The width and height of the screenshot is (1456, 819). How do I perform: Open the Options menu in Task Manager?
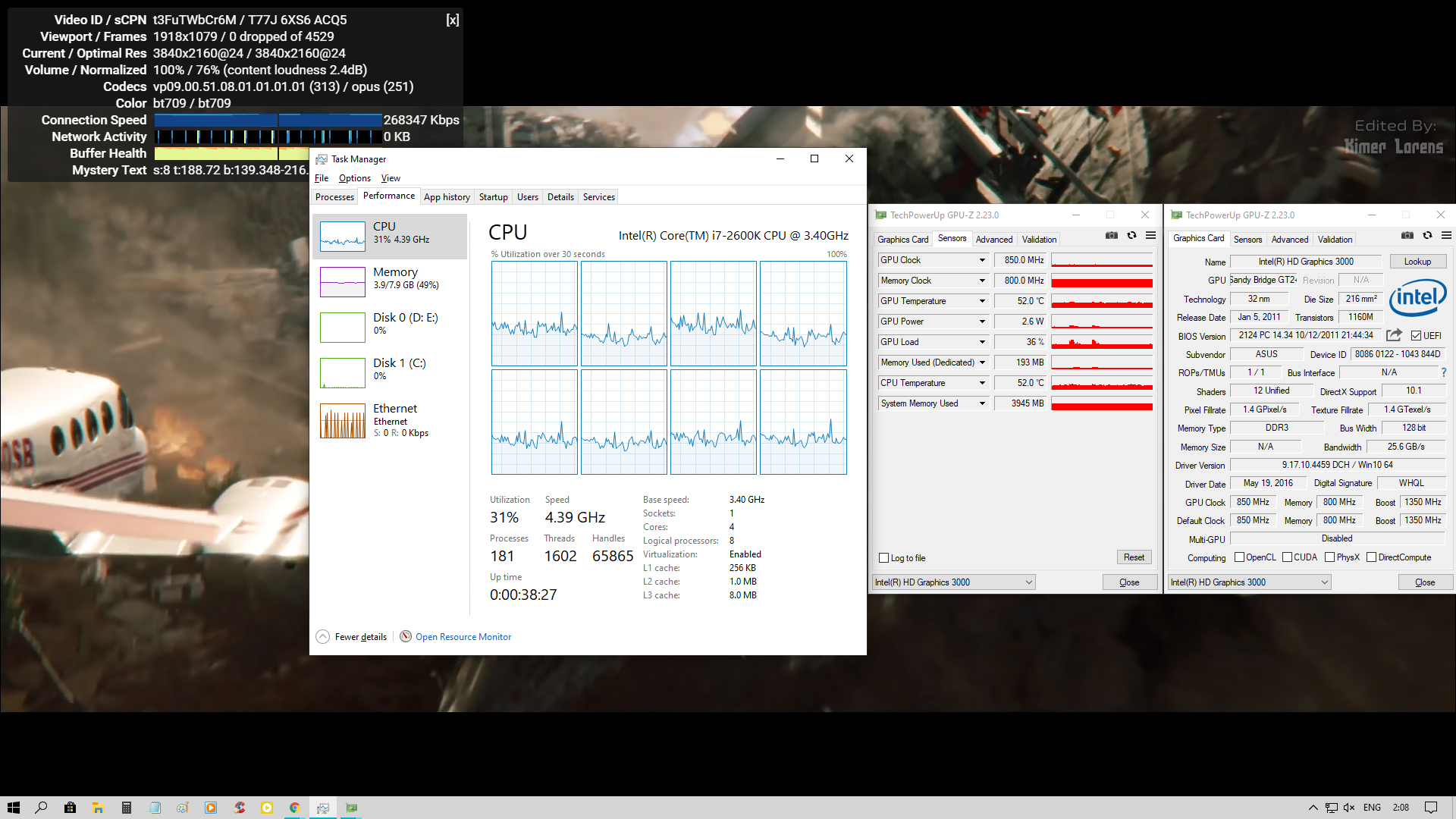(x=354, y=178)
